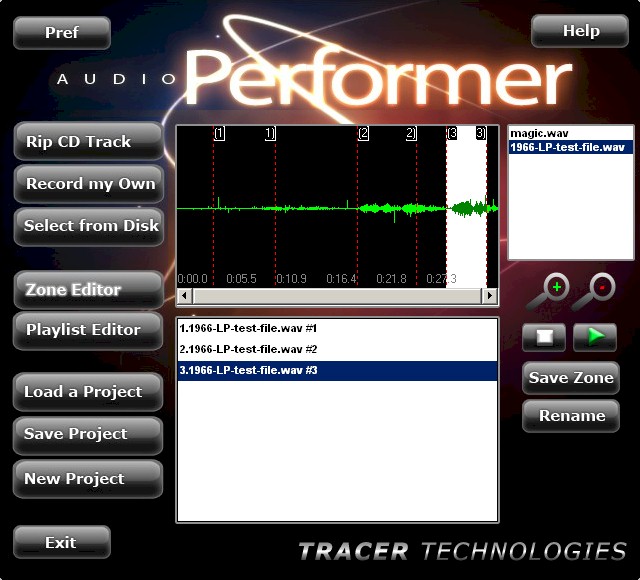640x580 pixels.
Task: Click the zone 1 end marker 1]
Action: [x=270, y=133]
